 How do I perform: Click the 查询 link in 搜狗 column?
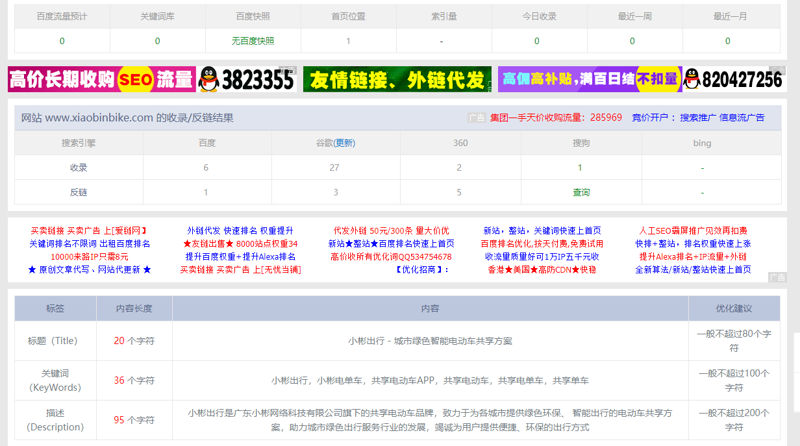581,192
